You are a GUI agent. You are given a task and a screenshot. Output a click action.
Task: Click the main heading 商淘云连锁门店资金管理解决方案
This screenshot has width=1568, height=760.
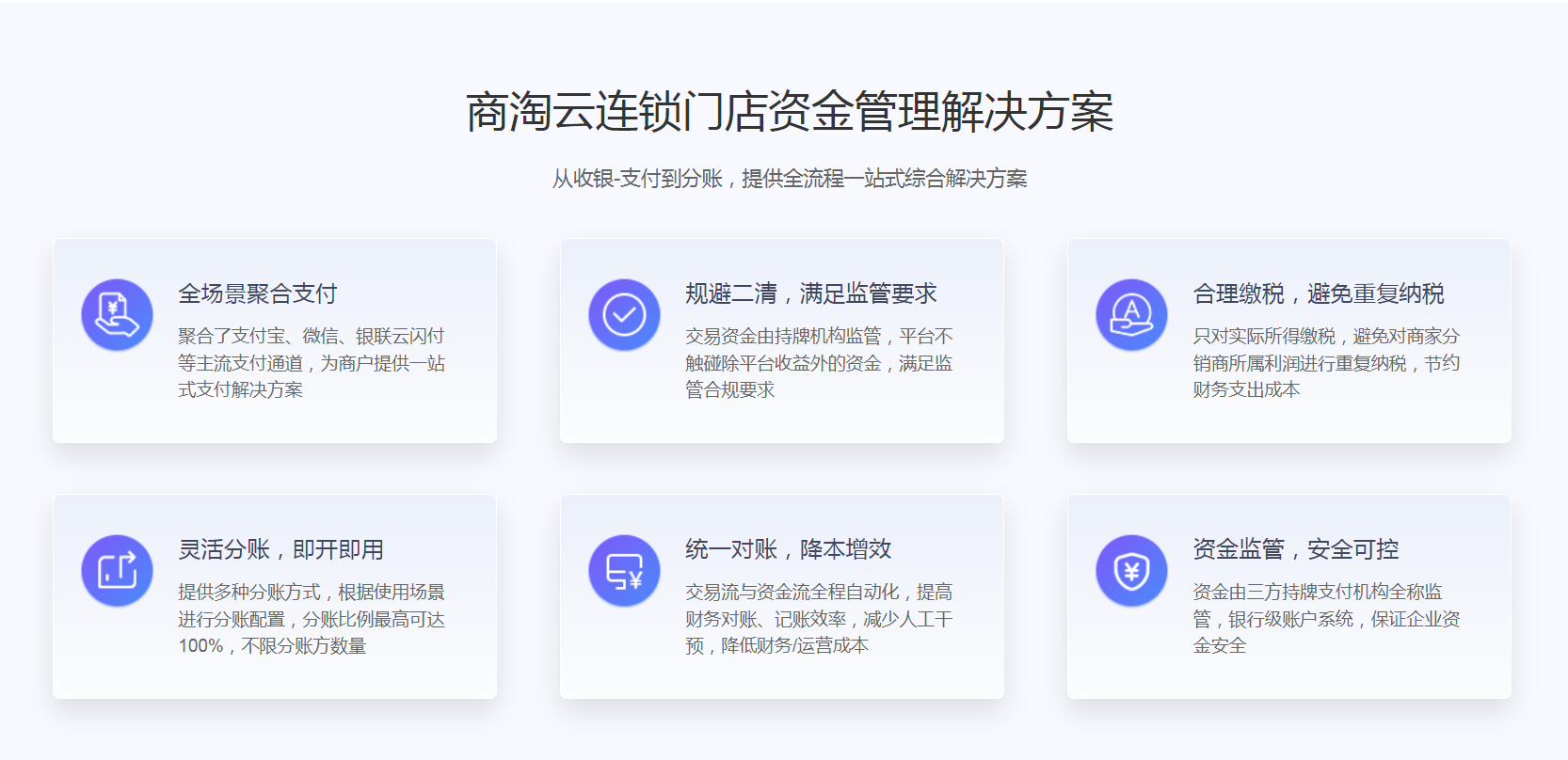pyautogui.click(x=789, y=112)
